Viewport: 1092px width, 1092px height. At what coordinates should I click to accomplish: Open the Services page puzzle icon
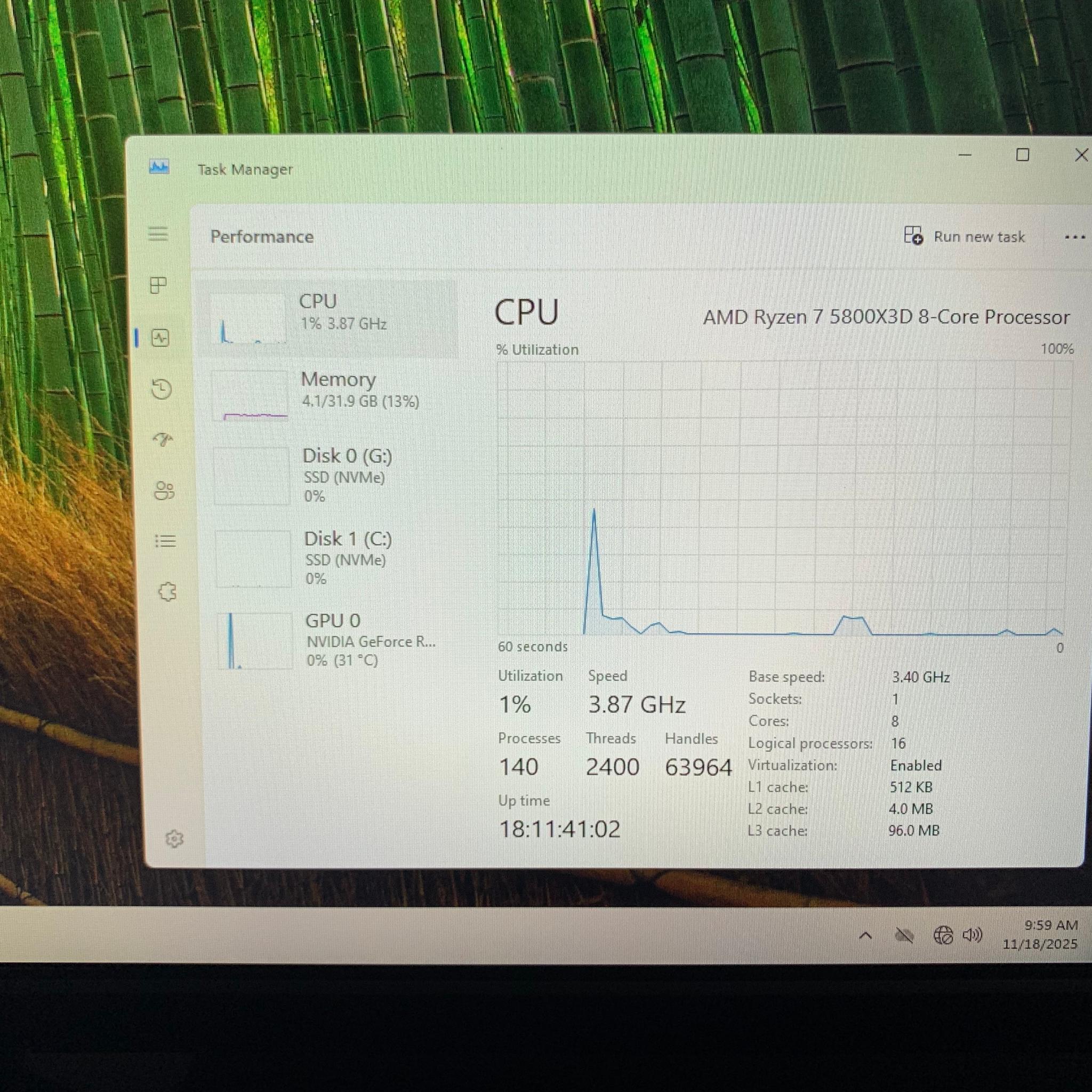[167, 592]
